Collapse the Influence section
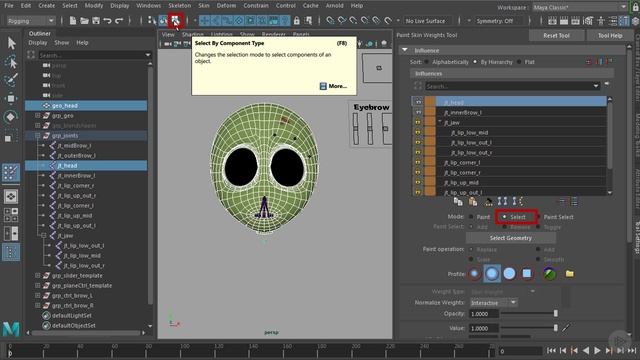The height and width of the screenshot is (360, 640). [x=404, y=50]
